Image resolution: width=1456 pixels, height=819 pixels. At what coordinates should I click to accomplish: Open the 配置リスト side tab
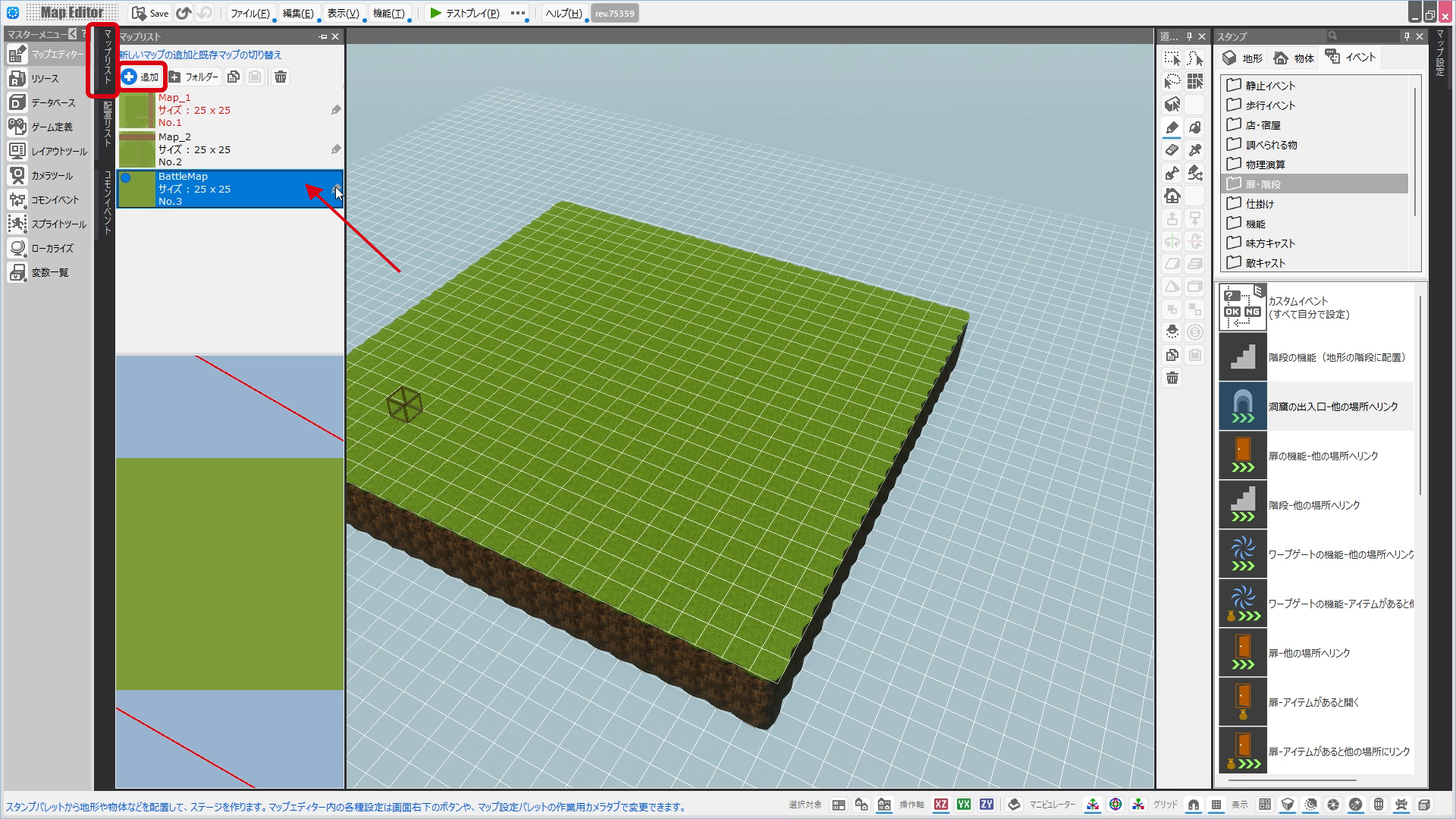click(x=108, y=124)
